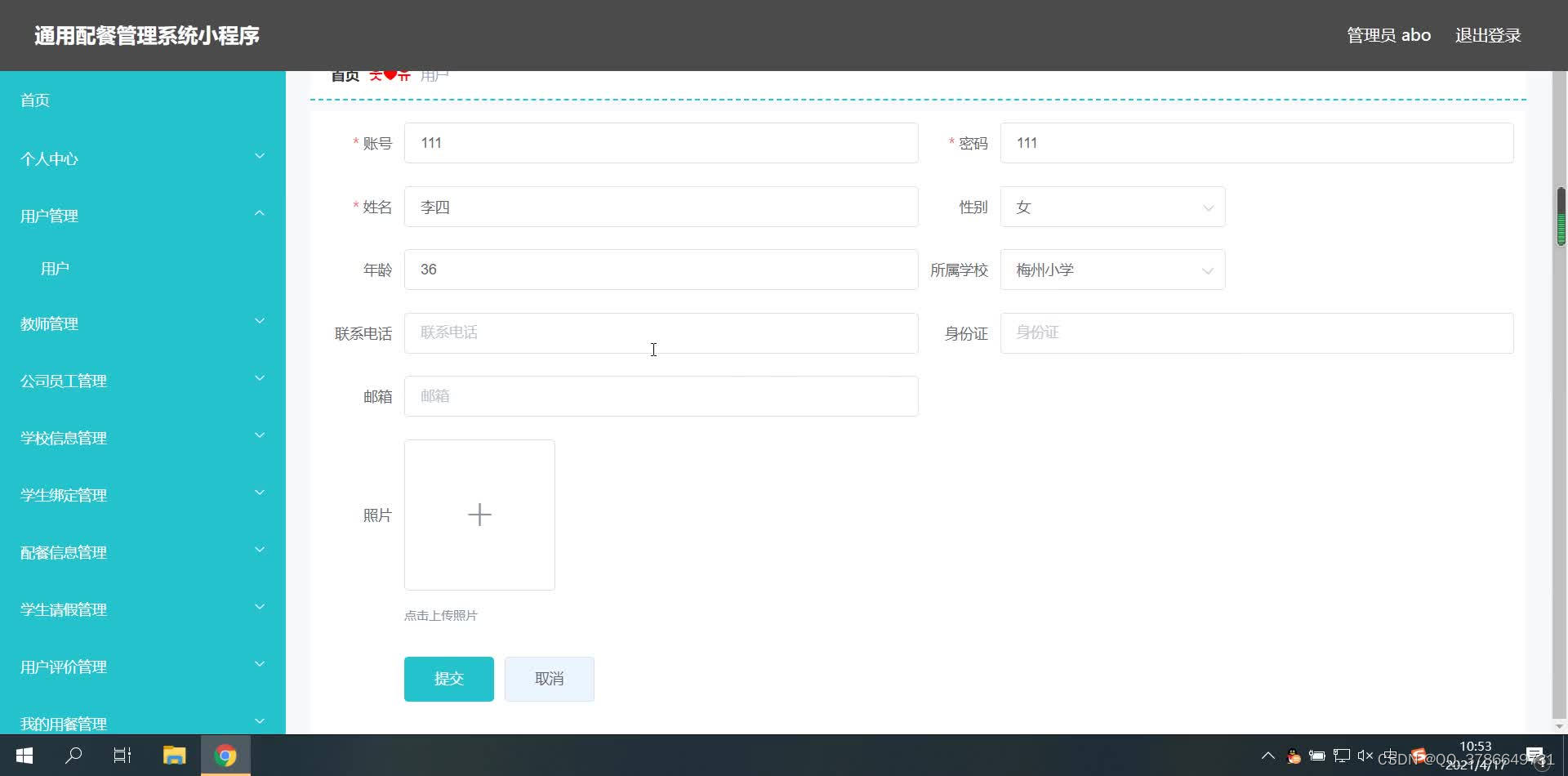Switch to Chrome on the taskbar

click(x=225, y=756)
